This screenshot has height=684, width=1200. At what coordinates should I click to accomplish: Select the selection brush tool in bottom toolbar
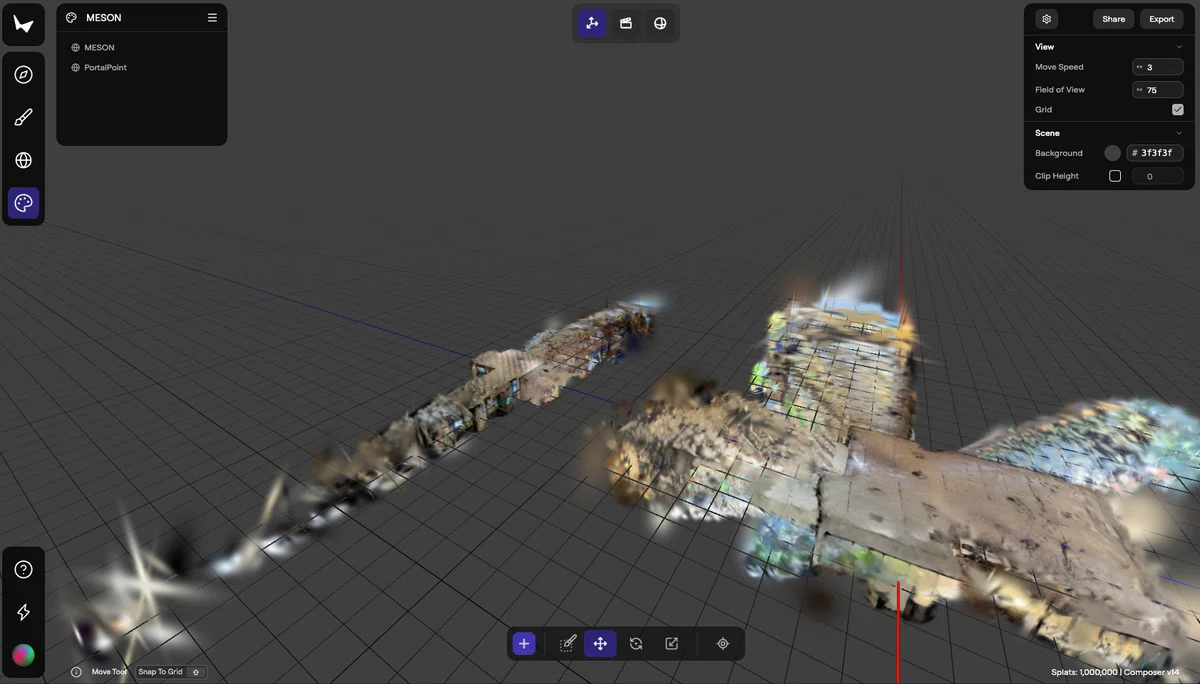pos(568,644)
